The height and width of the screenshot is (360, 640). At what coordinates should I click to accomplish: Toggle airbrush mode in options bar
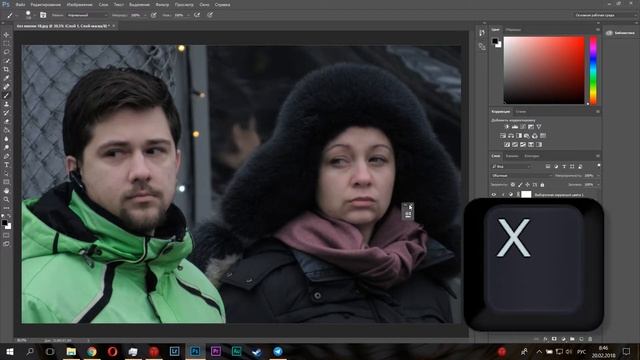point(197,15)
